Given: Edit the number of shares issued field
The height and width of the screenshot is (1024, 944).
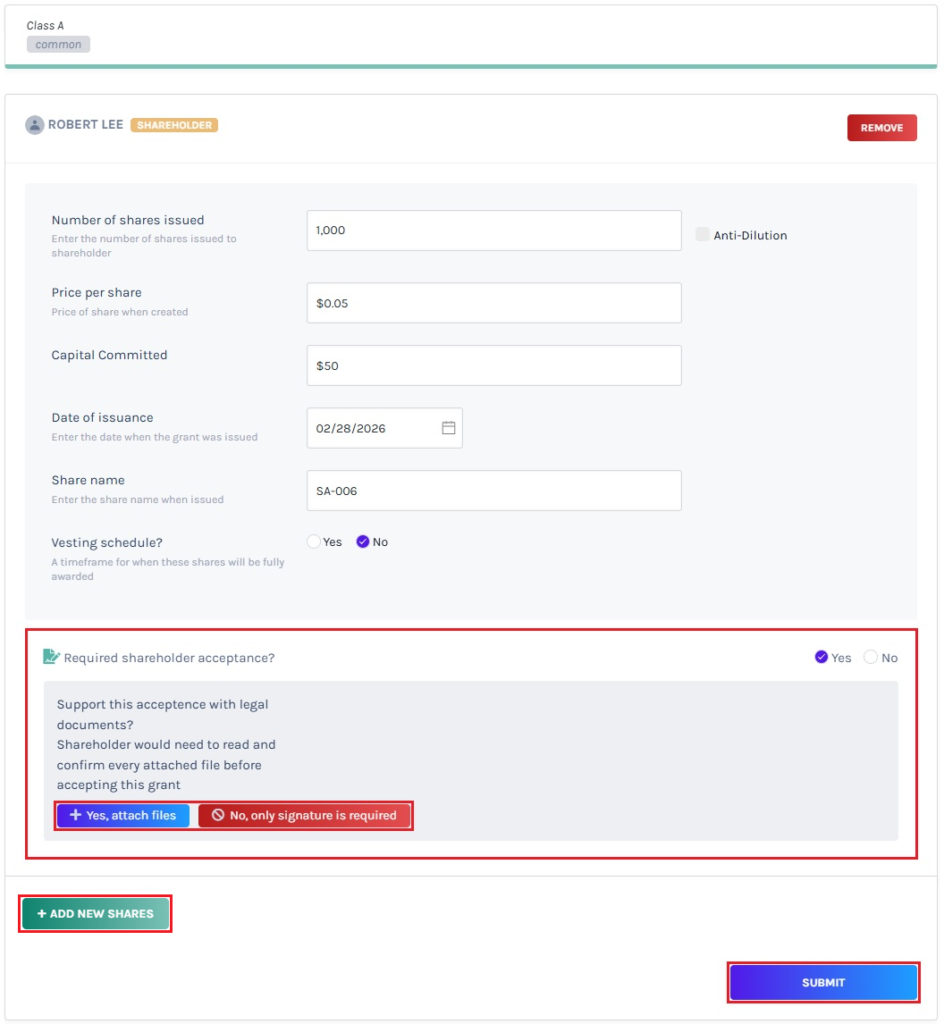Looking at the screenshot, I should pos(494,230).
